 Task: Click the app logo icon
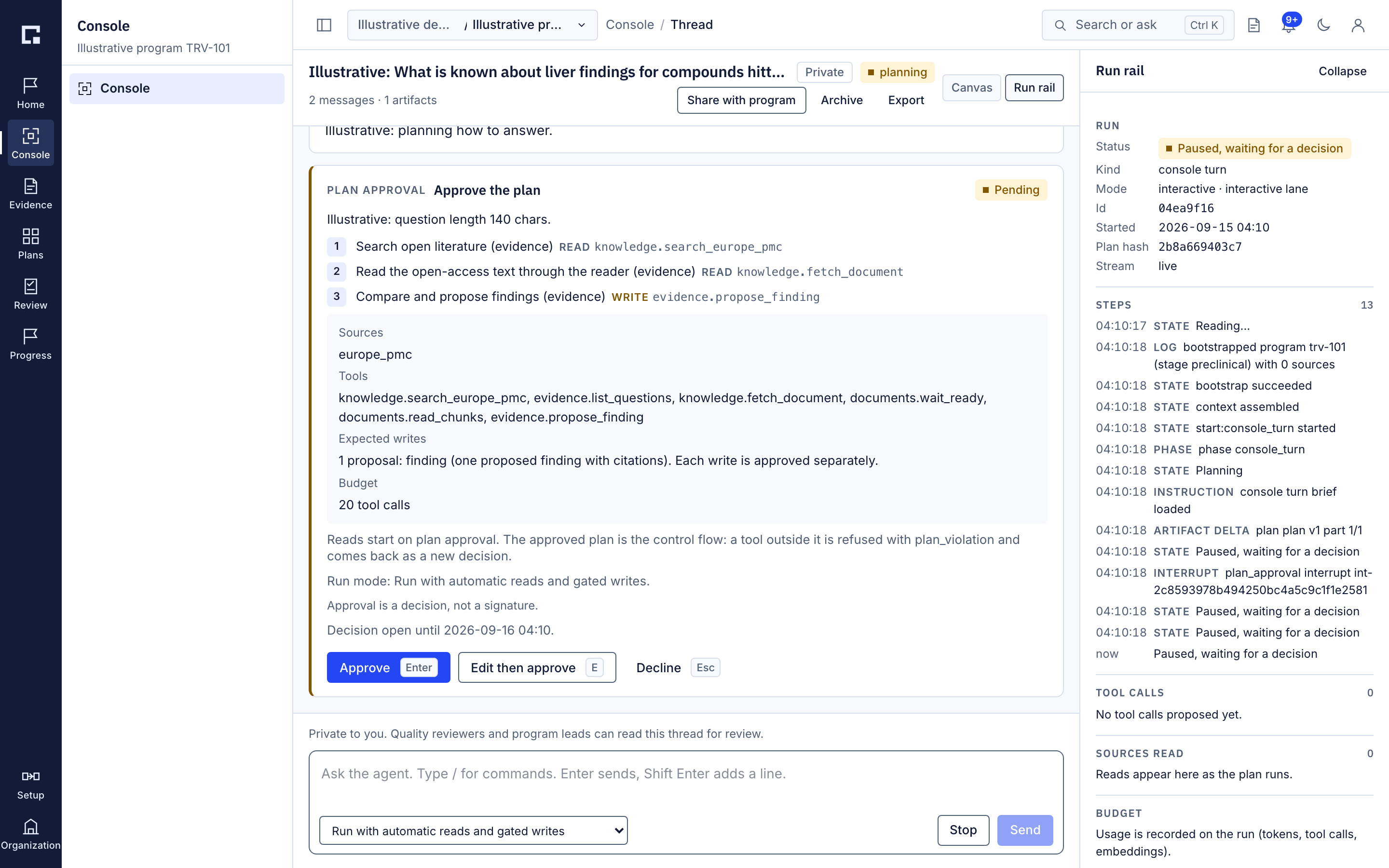coord(30,34)
